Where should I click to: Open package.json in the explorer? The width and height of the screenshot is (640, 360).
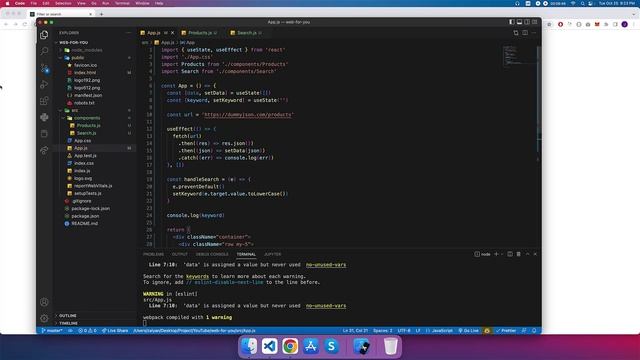click(x=85, y=216)
